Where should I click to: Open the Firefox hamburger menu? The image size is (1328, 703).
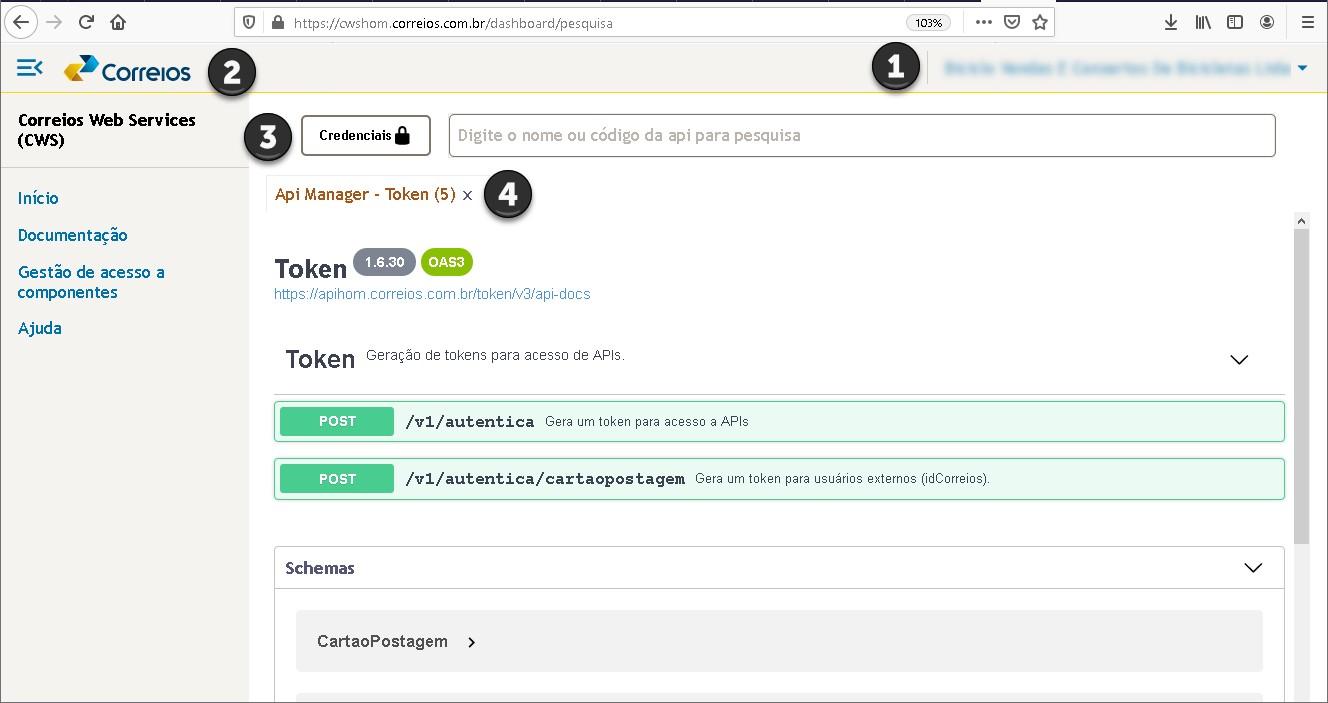pyautogui.click(x=1307, y=22)
